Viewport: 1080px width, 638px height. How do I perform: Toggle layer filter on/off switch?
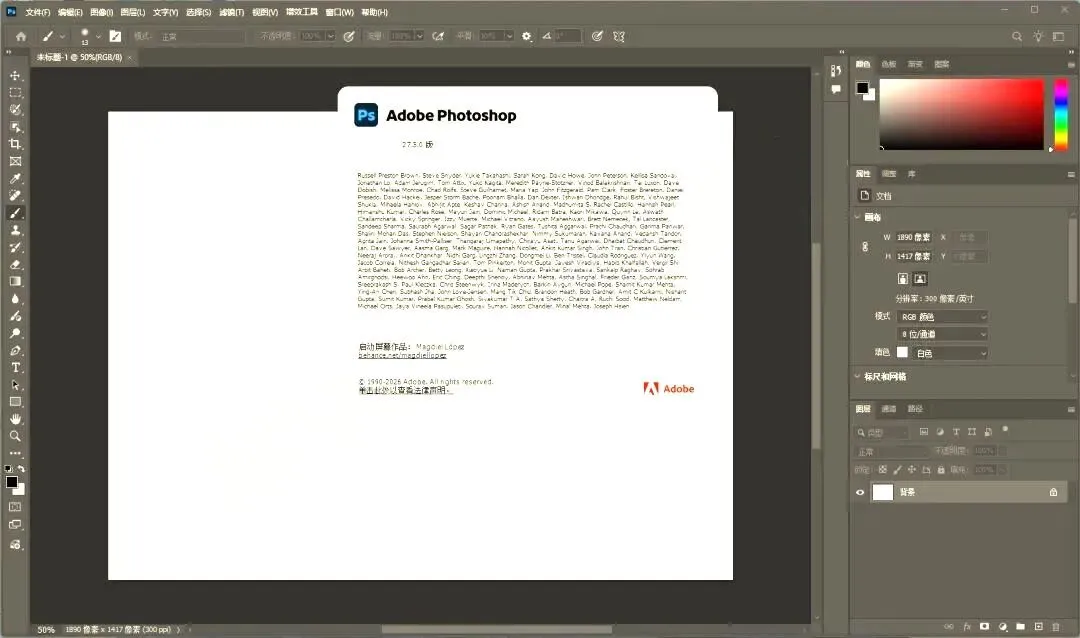tap(1006, 429)
